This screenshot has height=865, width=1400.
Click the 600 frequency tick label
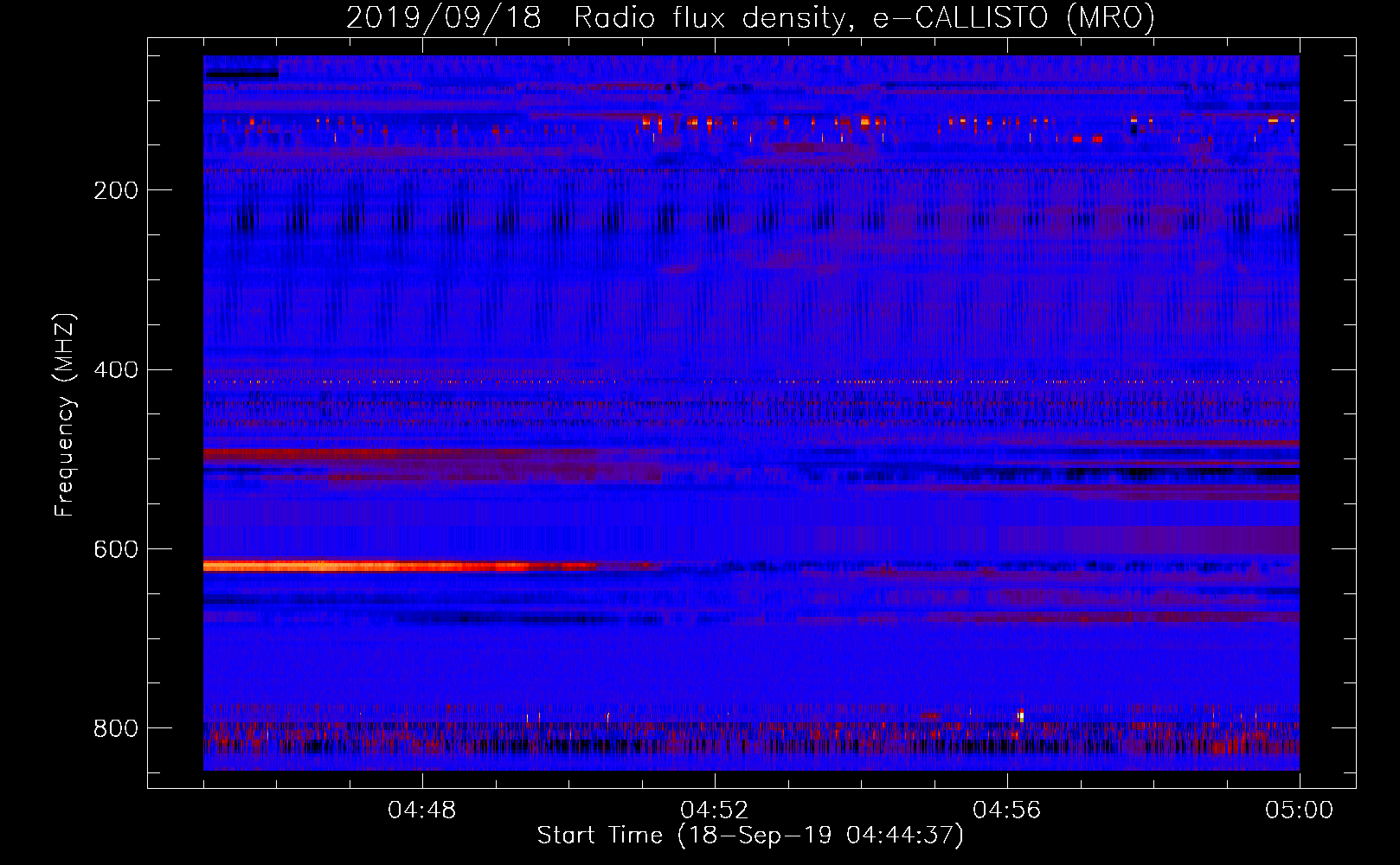[x=116, y=549]
